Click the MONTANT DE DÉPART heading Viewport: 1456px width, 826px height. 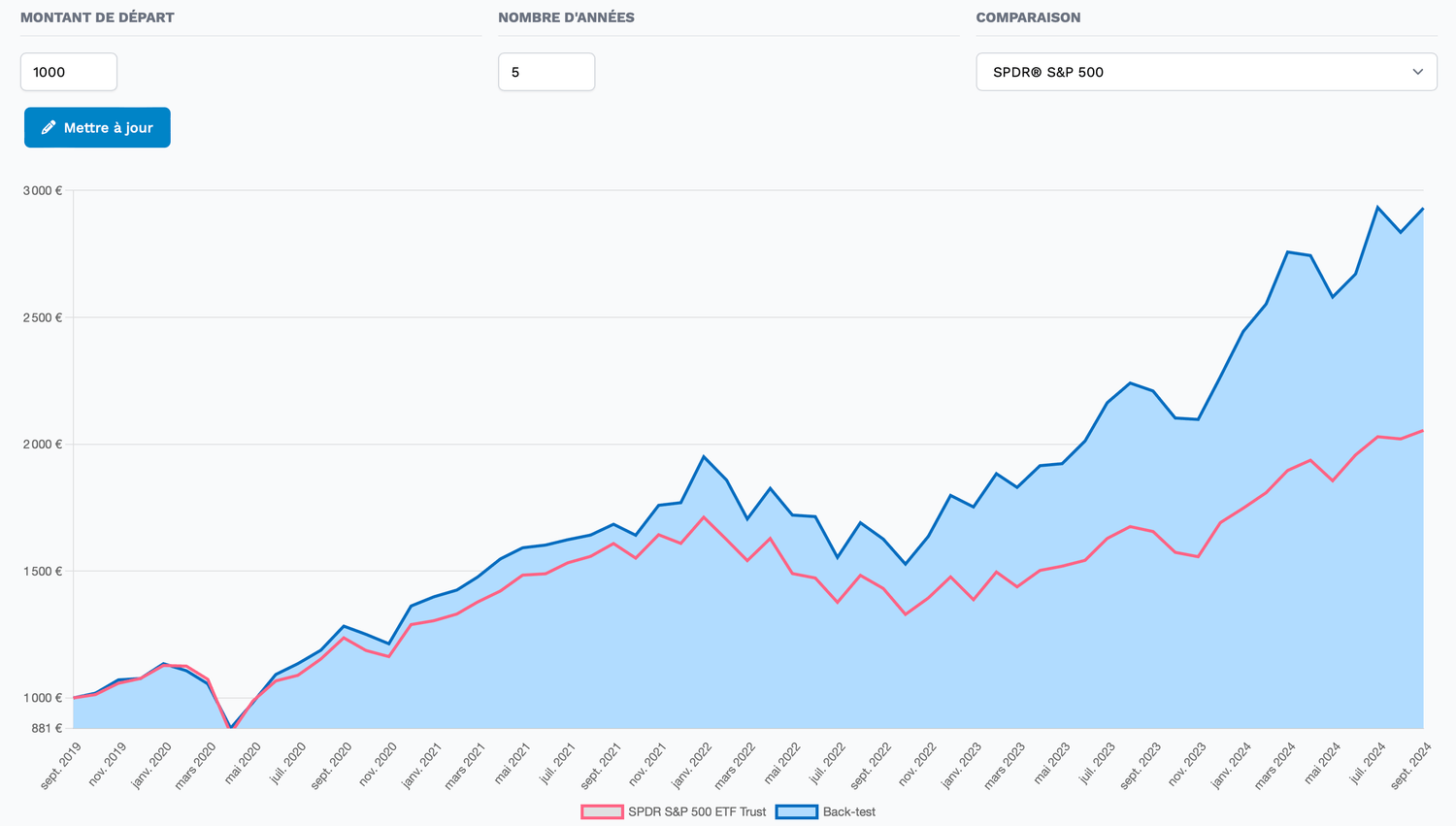coord(97,17)
